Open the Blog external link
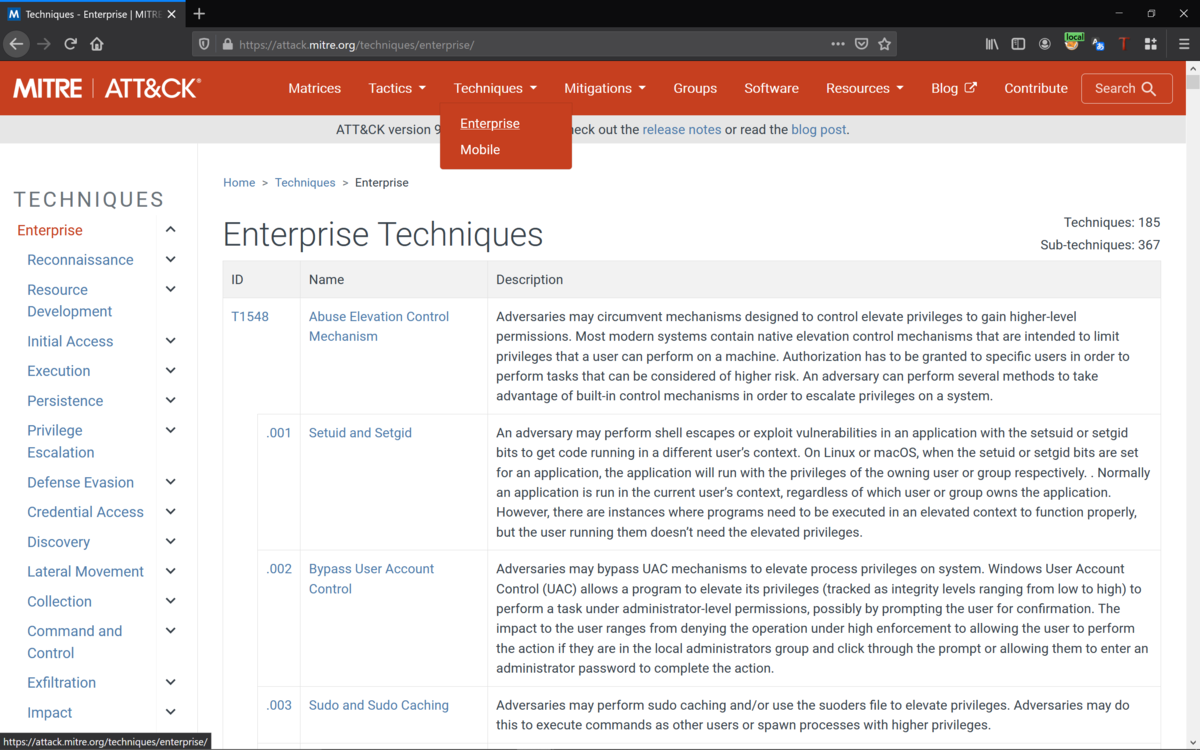This screenshot has height=750, width=1200. pyautogui.click(x=953, y=88)
